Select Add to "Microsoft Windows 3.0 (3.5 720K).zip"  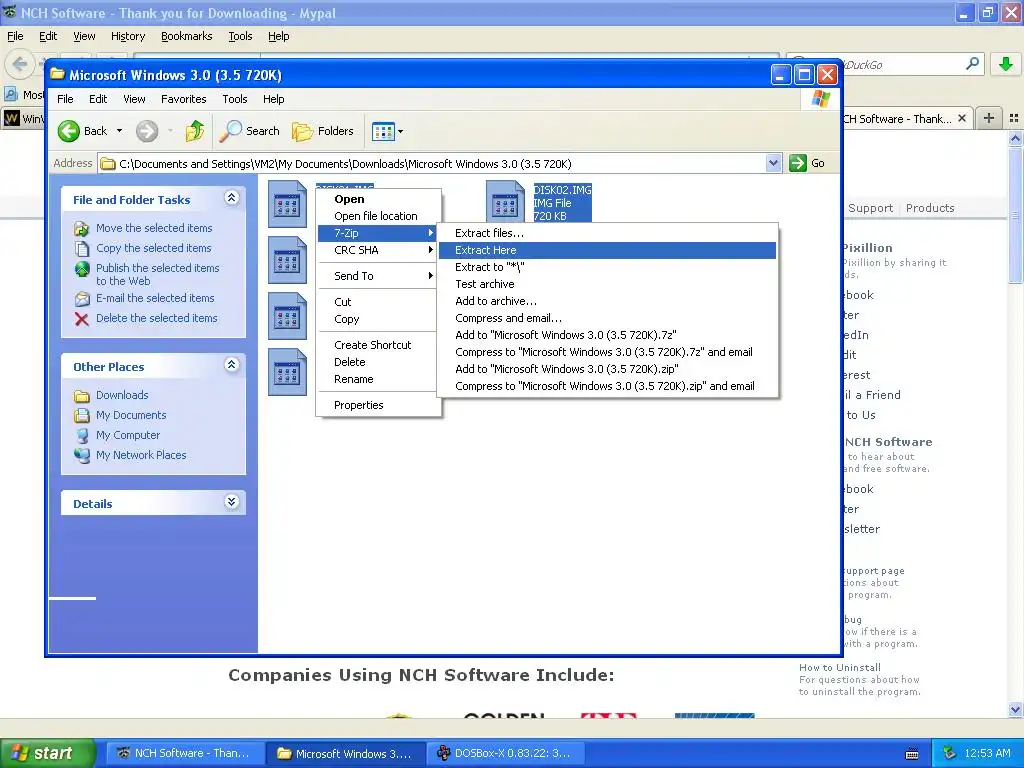[607, 369]
